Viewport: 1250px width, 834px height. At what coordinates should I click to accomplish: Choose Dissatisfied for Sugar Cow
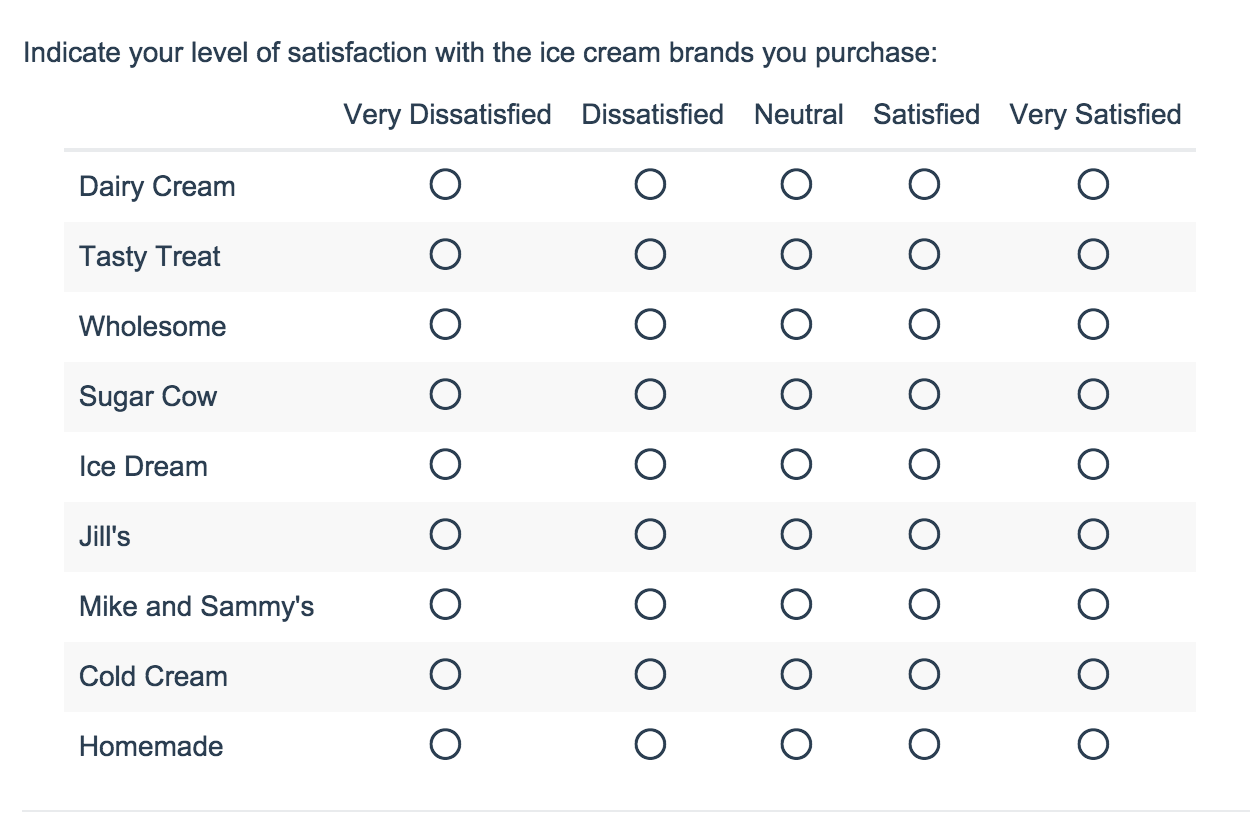(650, 395)
